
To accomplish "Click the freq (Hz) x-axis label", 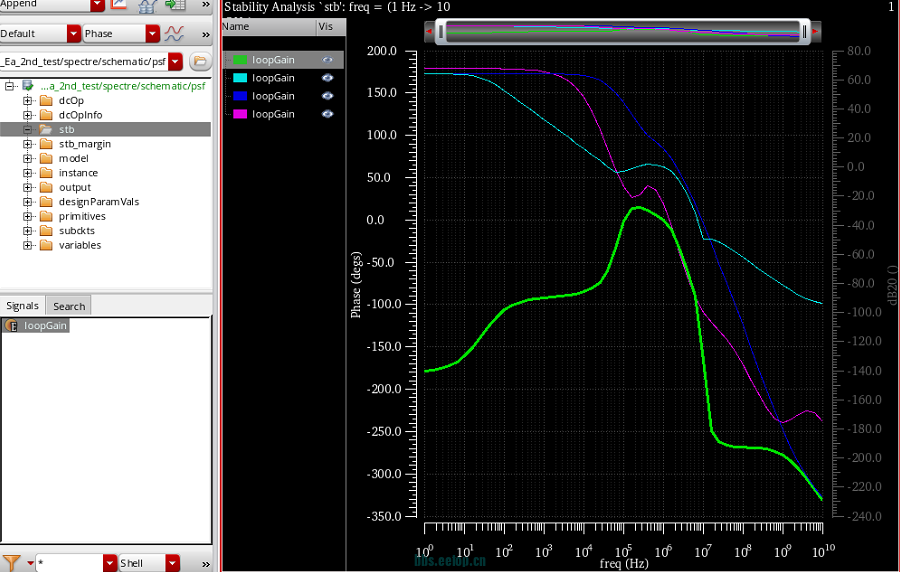I will click(624, 563).
